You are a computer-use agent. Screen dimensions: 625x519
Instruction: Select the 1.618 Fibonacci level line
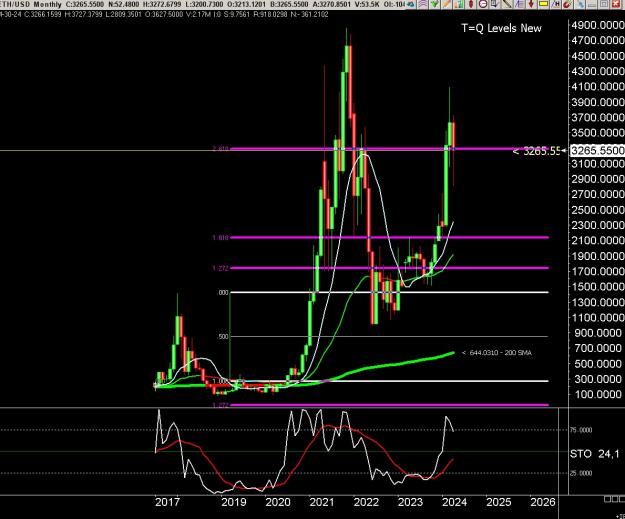(389, 238)
